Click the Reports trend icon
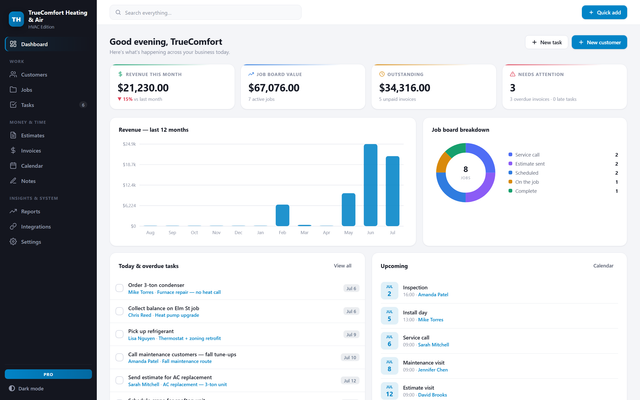The image size is (640, 400). pos(13,211)
